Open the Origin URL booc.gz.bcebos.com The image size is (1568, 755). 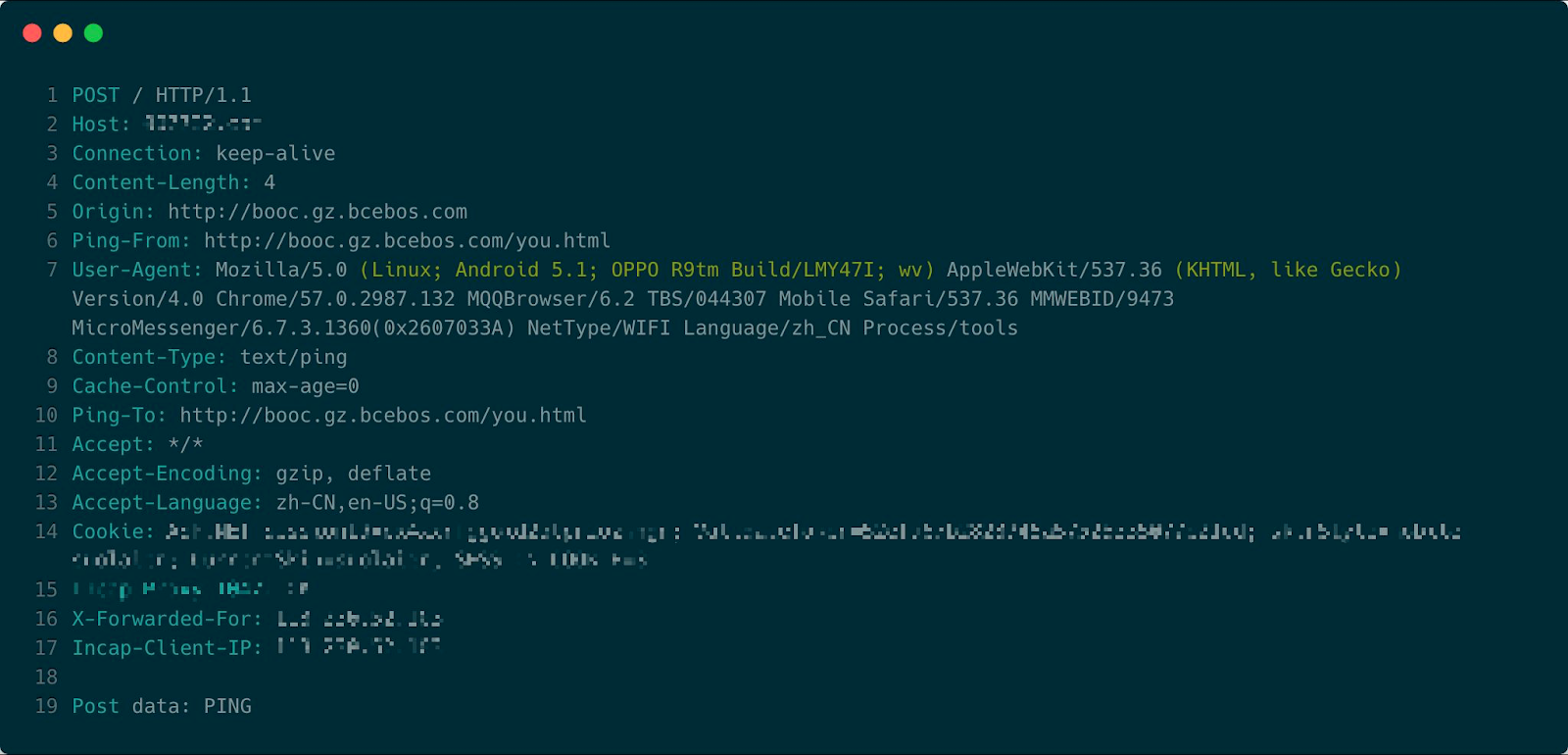[317, 212]
